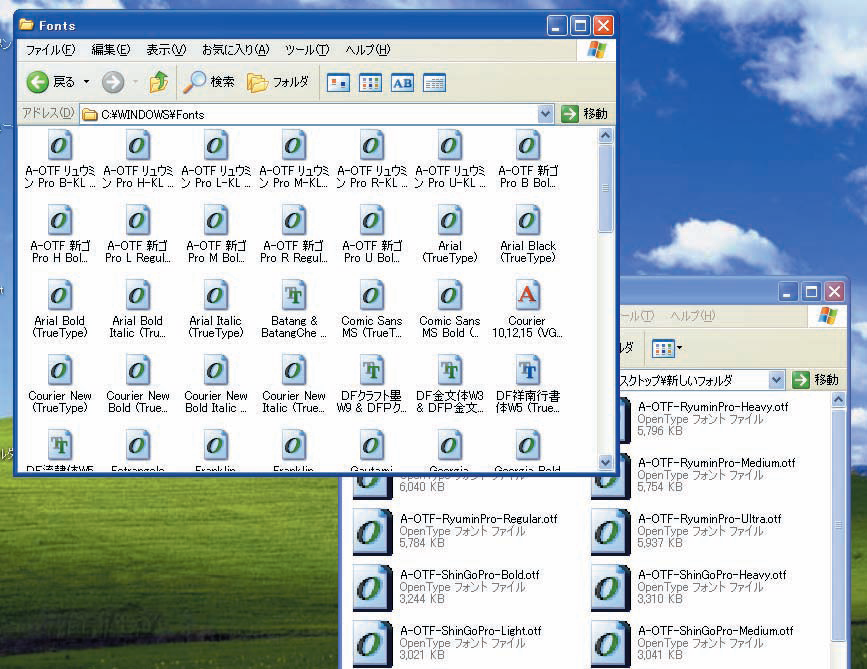Select the Arial (TrueType) font icon
867x669 pixels.
tap(450, 221)
